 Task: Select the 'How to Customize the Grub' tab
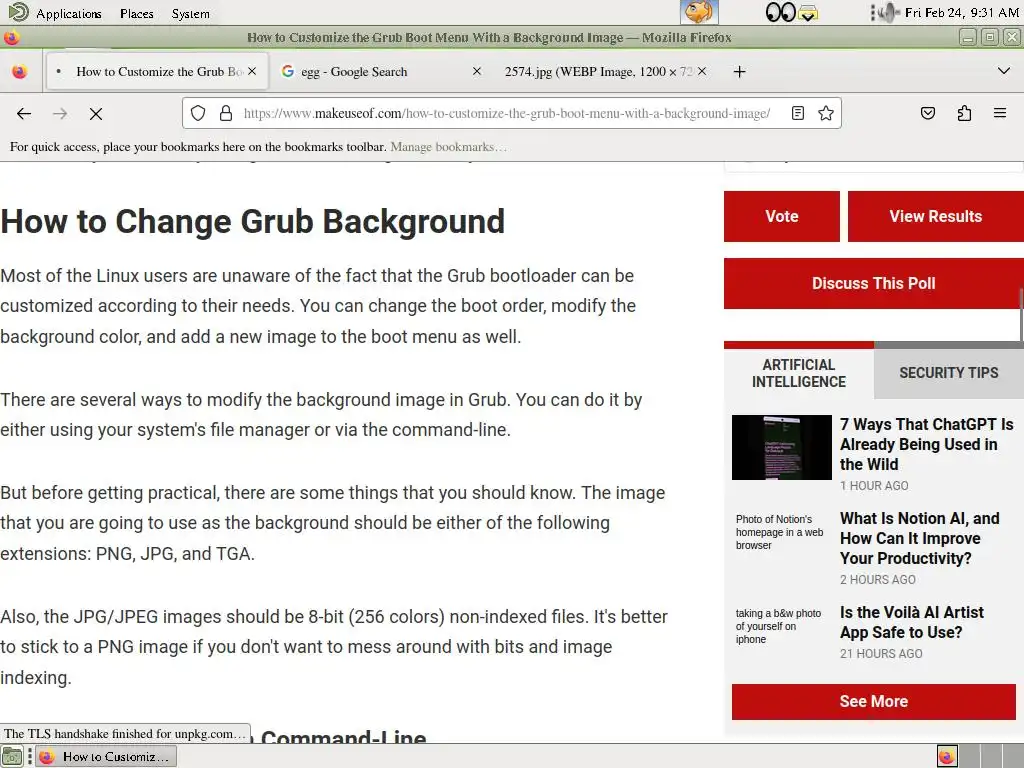click(x=157, y=72)
